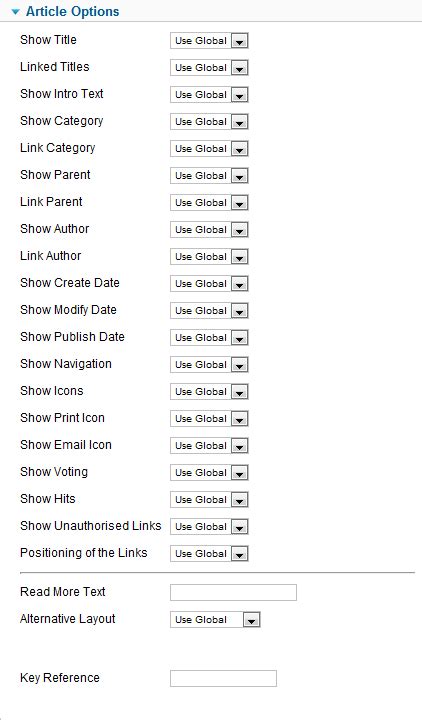422x720 pixels.
Task: Open the Show Voting dropdown
Action: (x=209, y=473)
